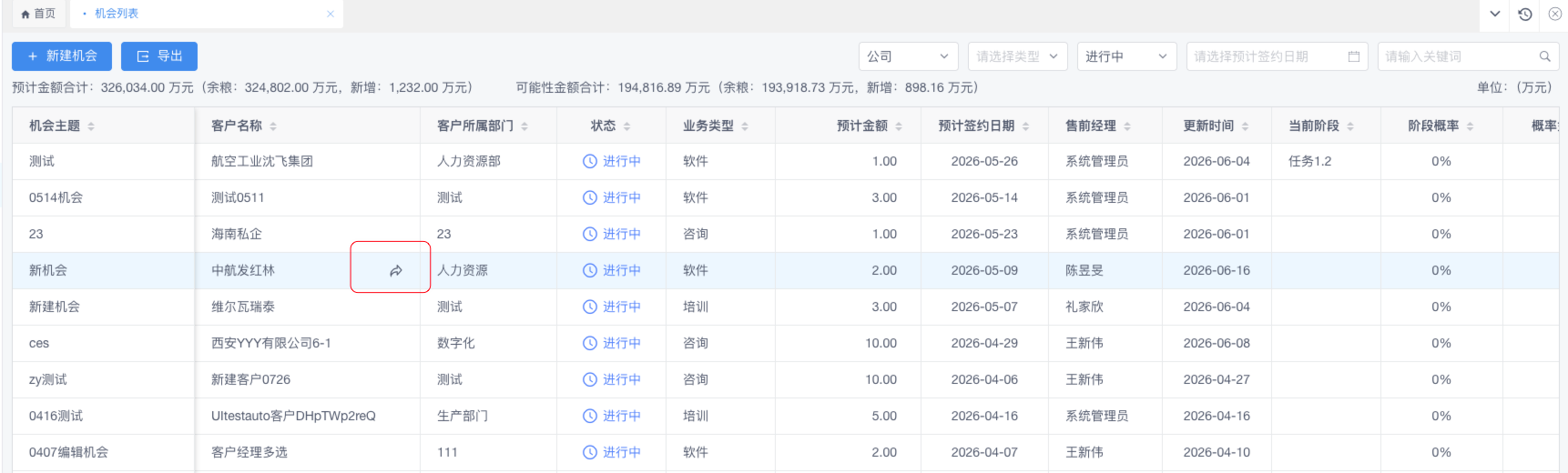Click 进行中 status clock icon in zy测试 row

[x=590, y=379]
